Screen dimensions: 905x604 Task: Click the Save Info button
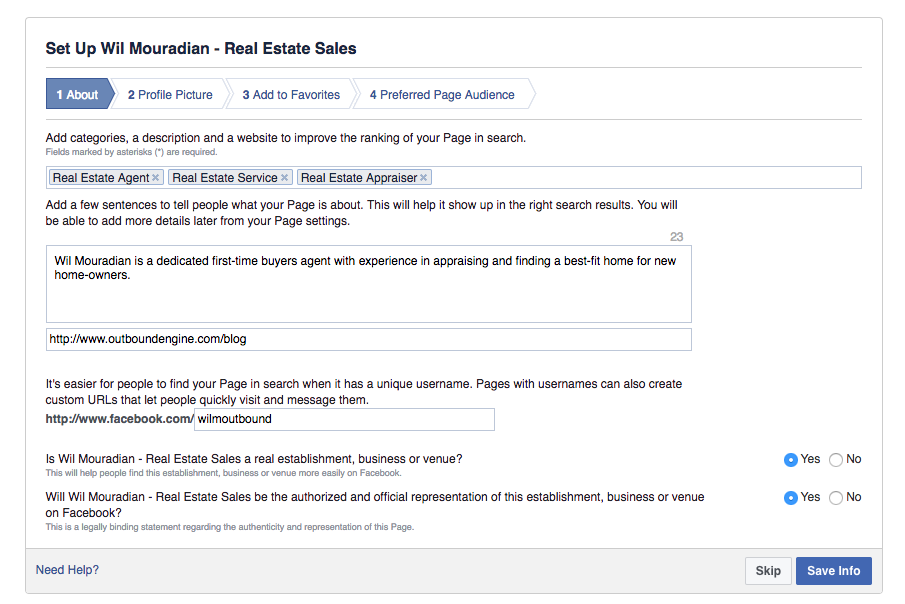point(833,570)
